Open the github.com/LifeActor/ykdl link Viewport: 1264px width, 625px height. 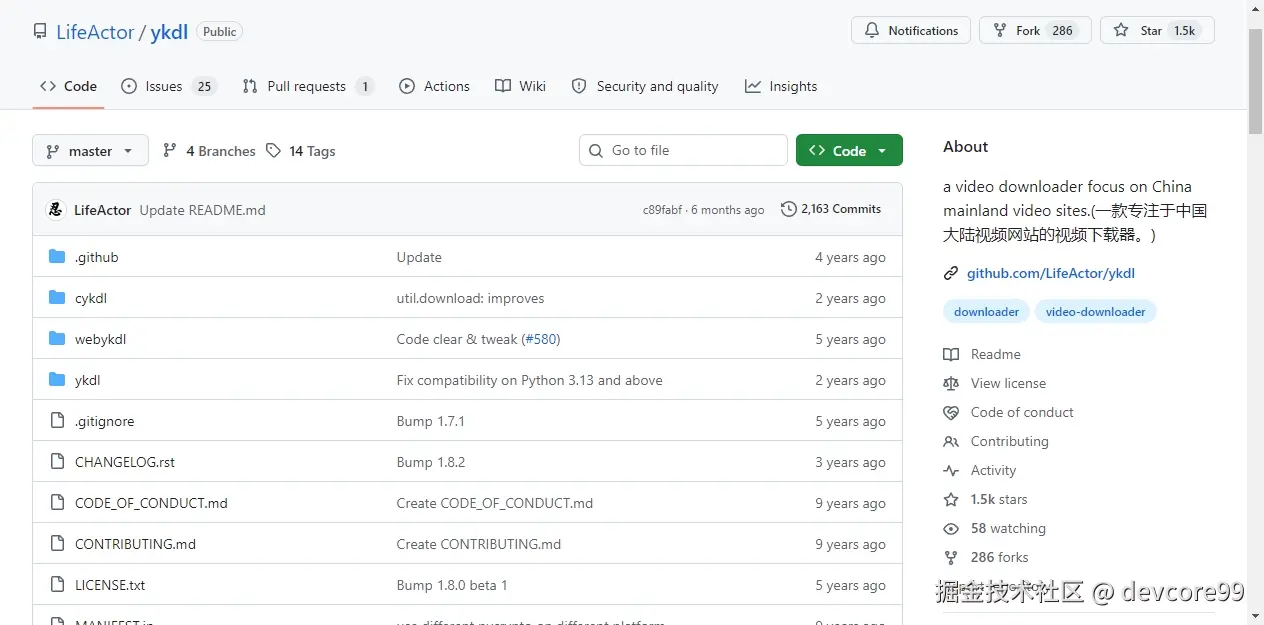pyautogui.click(x=1051, y=273)
